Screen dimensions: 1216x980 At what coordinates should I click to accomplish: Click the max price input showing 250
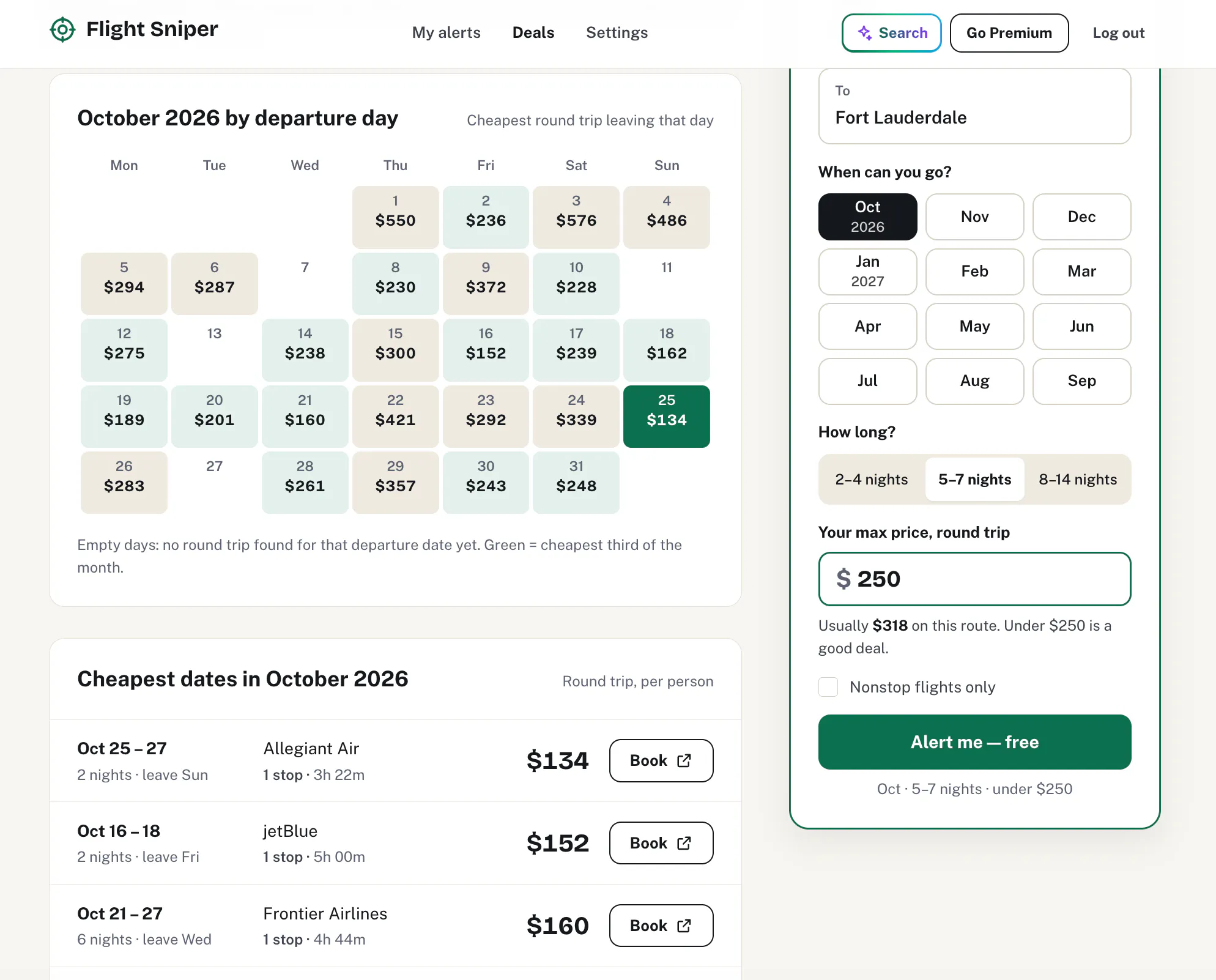[x=974, y=579]
